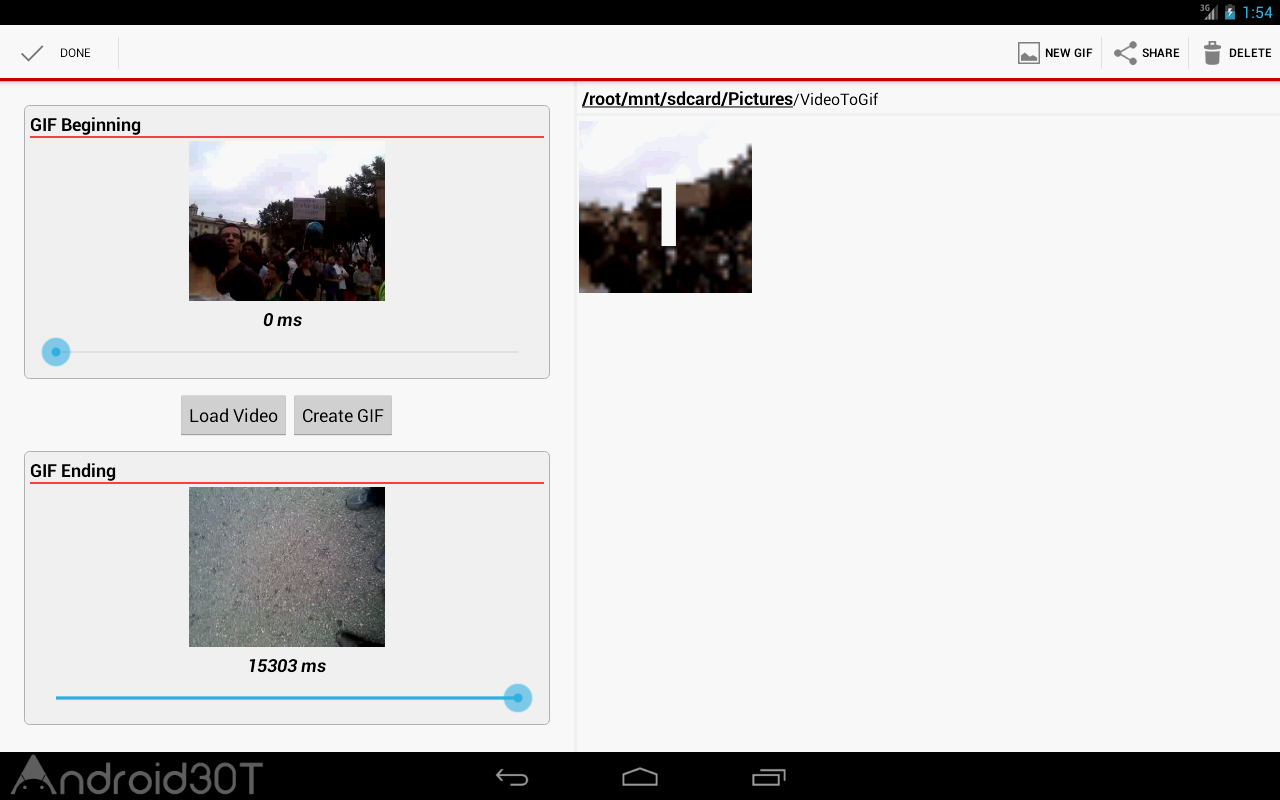Click the Create GIF button
The height and width of the screenshot is (800, 1280).
click(343, 416)
